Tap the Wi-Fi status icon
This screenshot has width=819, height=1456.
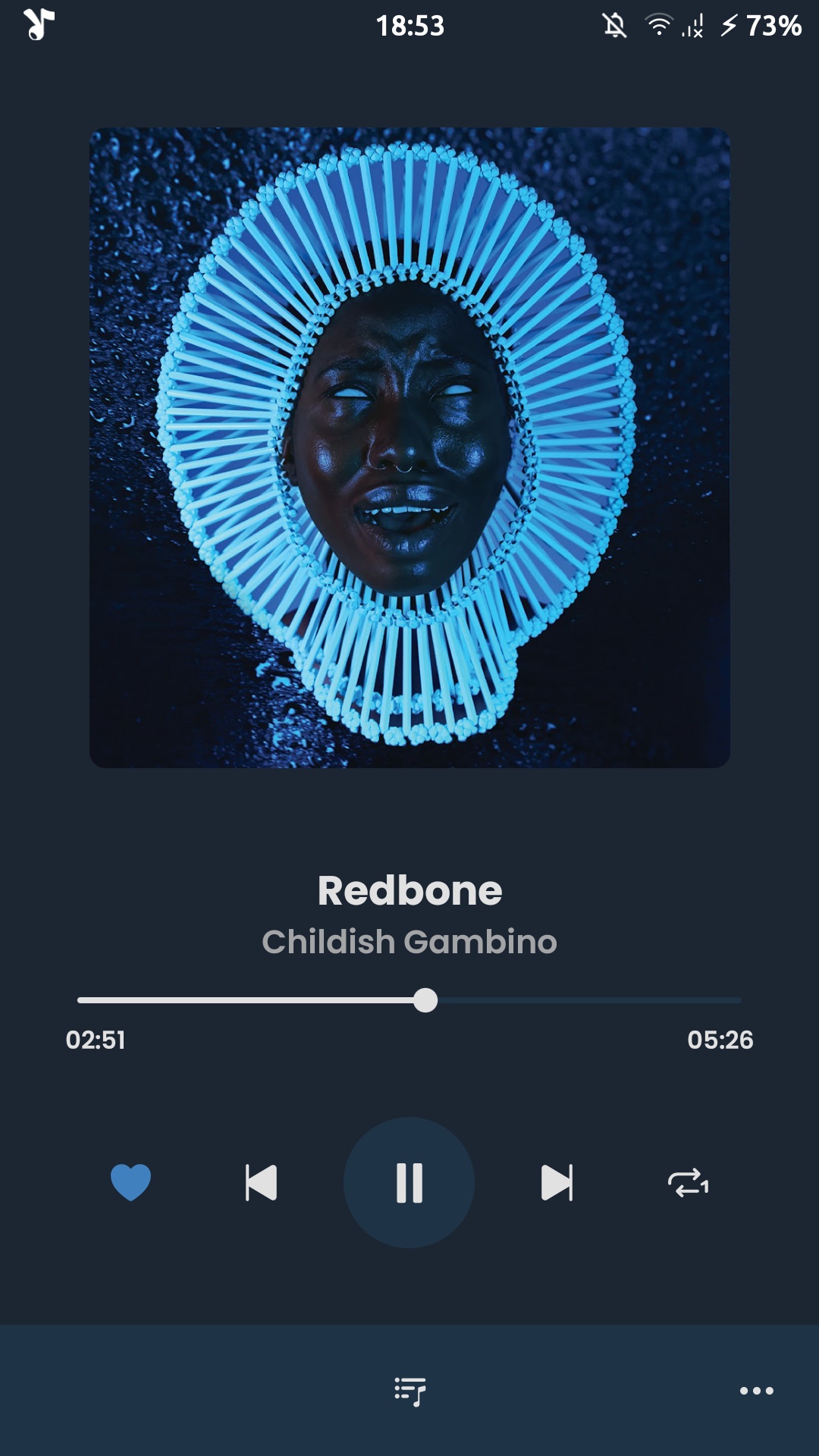pos(659,25)
